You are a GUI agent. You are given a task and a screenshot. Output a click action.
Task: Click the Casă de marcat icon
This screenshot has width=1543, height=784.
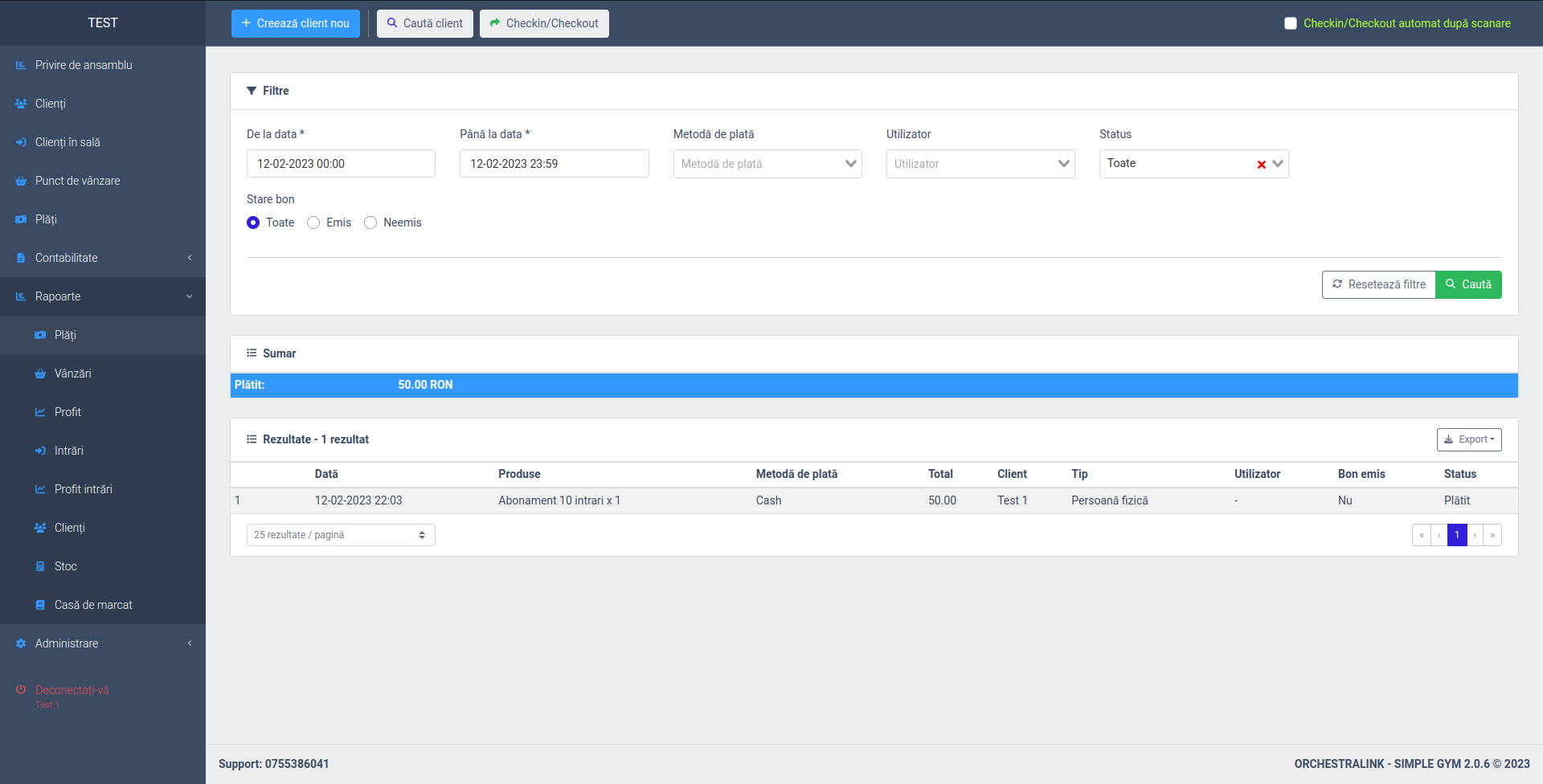(40, 605)
